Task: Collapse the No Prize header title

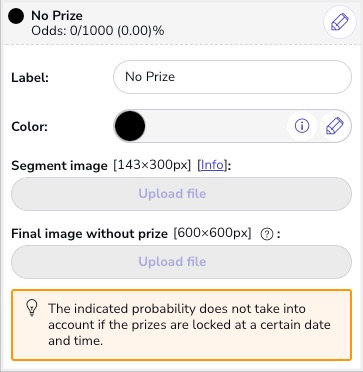Action: pos(57,15)
